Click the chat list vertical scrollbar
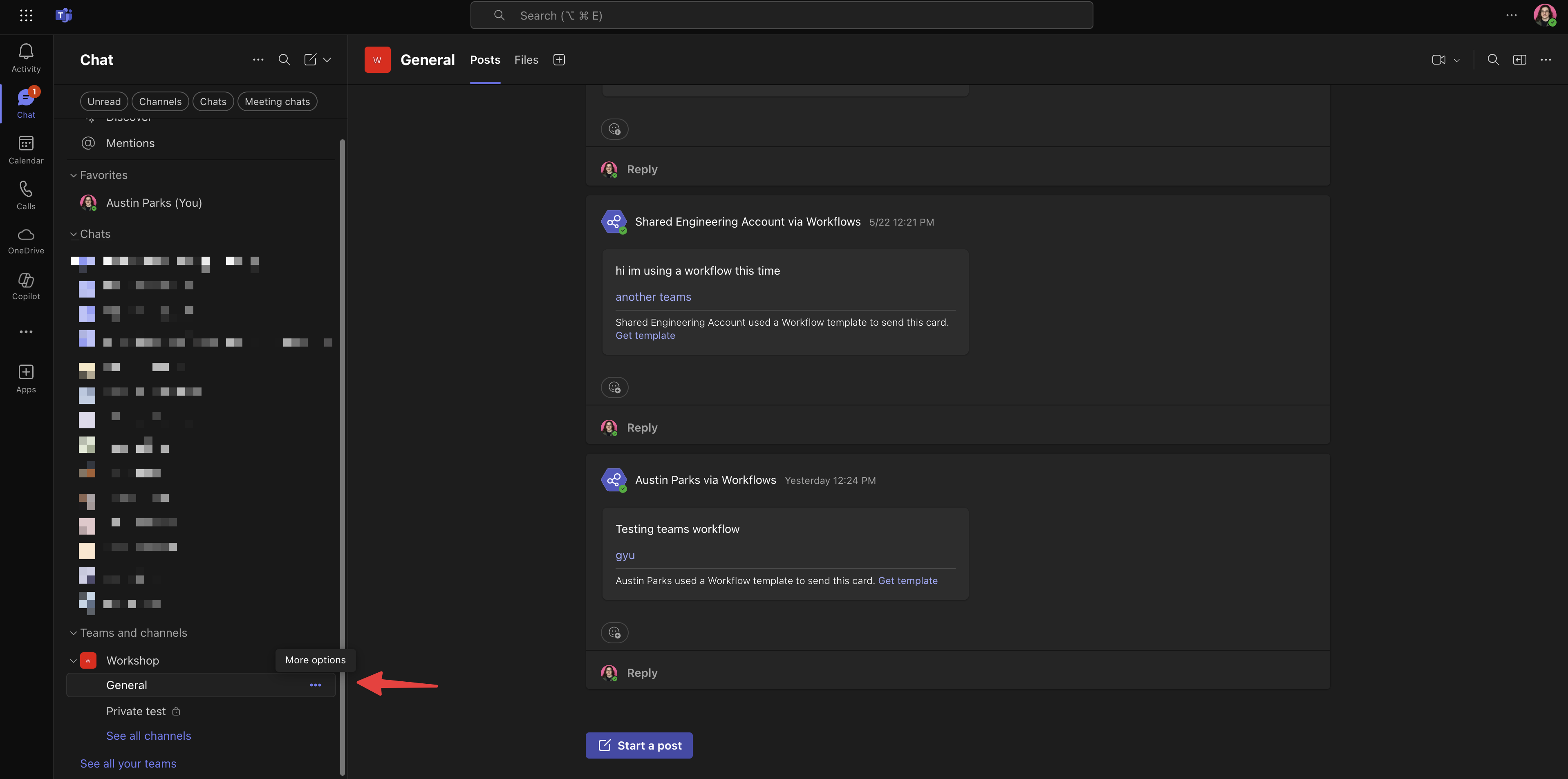This screenshot has height=779, width=1568. pos(342,457)
